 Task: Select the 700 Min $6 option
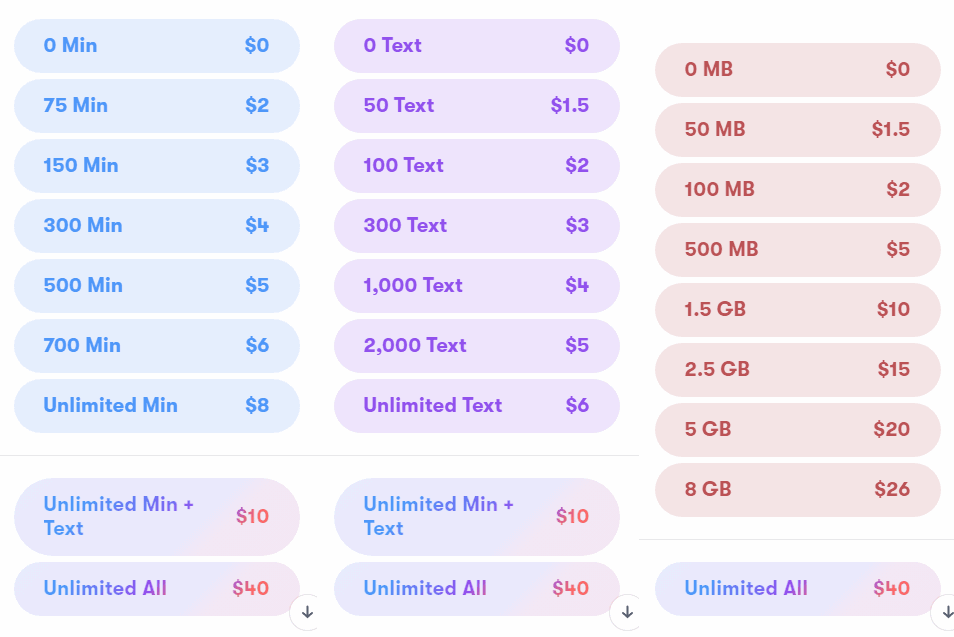[157, 346]
